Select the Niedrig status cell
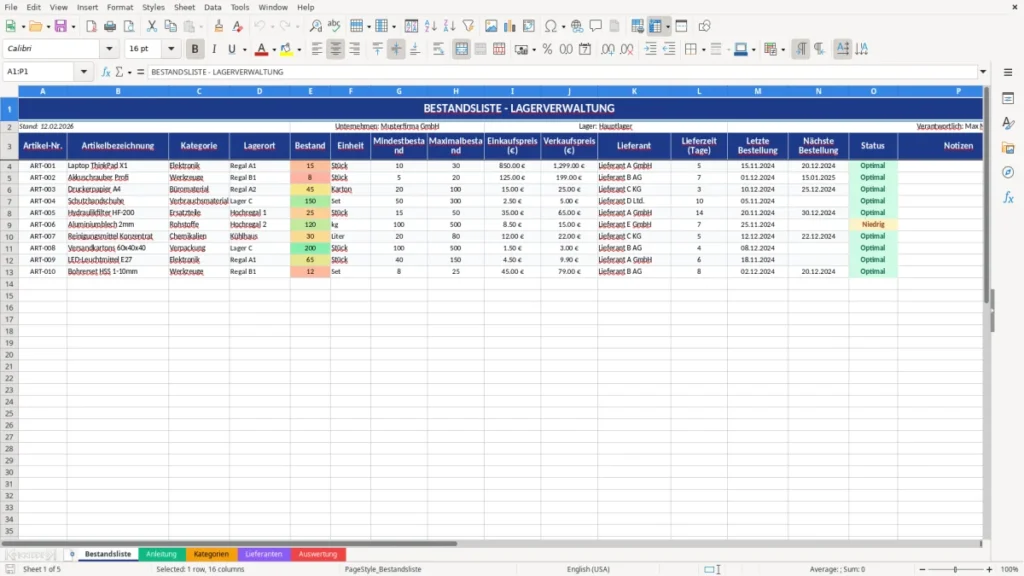 point(873,225)
